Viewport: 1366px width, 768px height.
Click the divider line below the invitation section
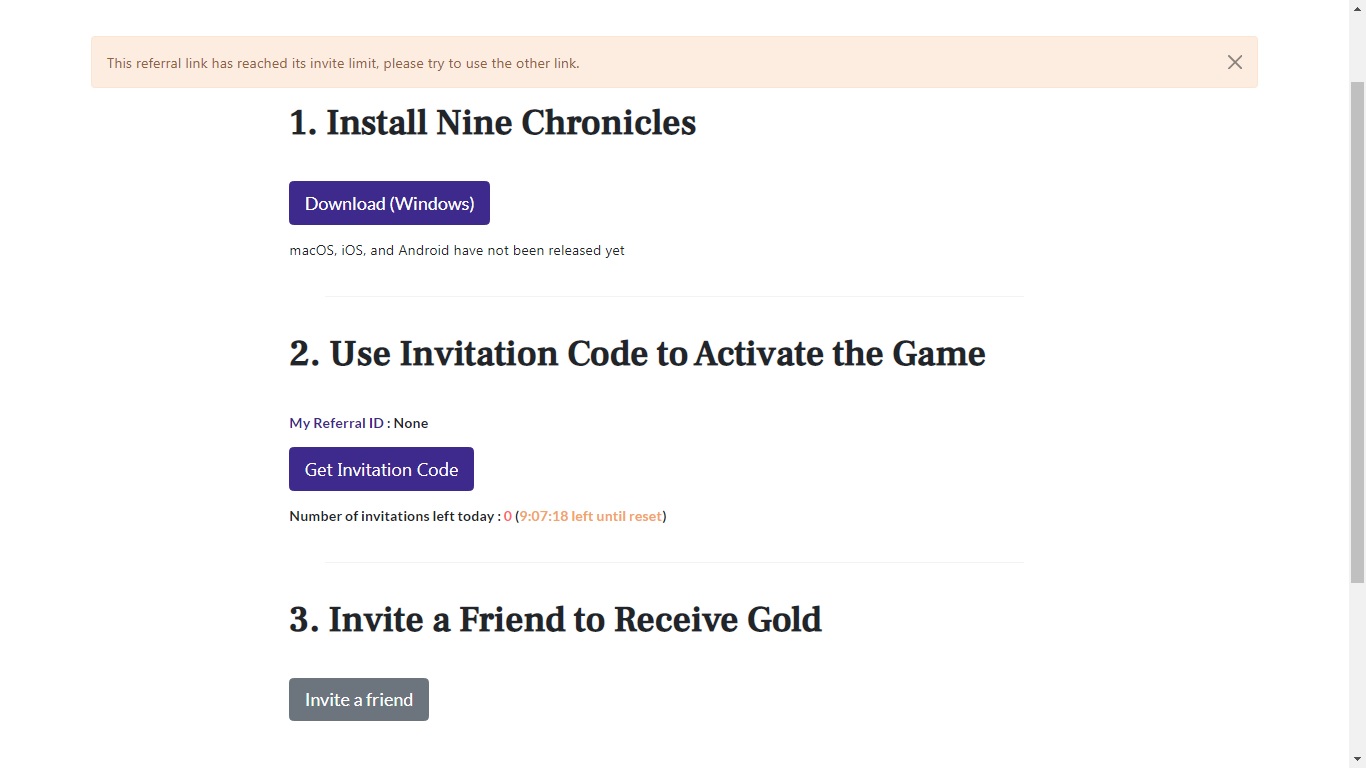click(x=673, y=562)
